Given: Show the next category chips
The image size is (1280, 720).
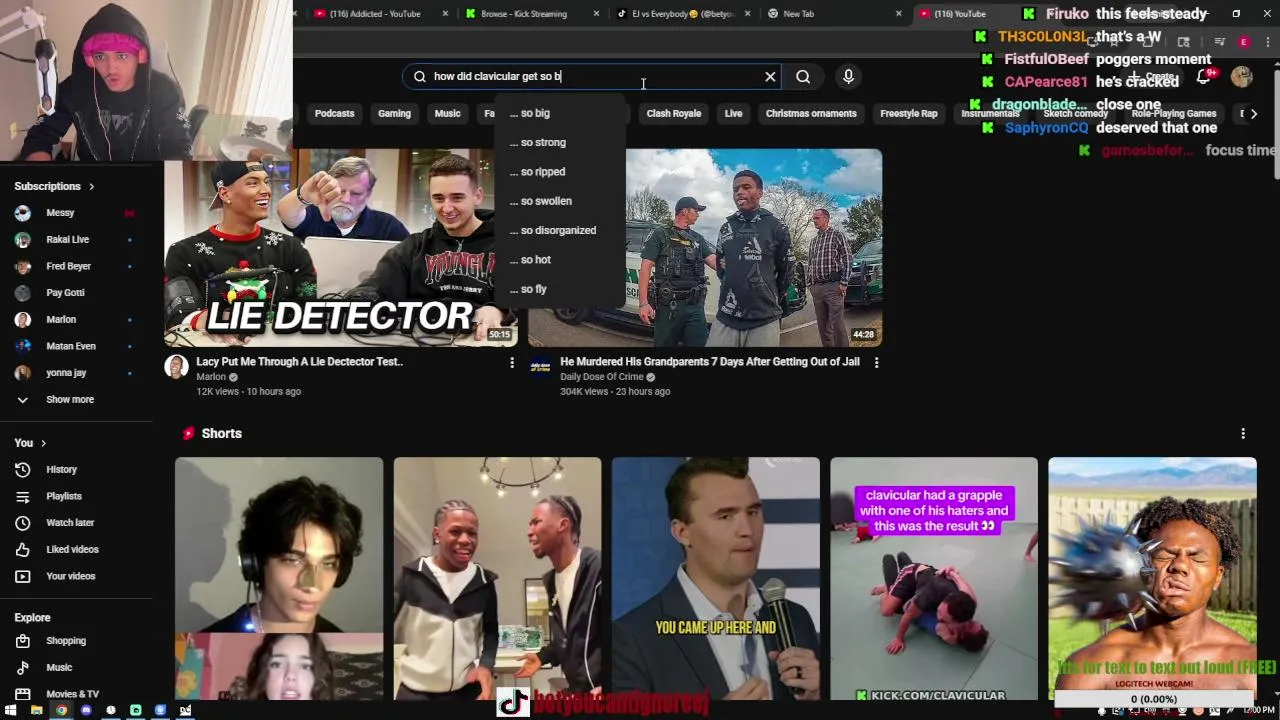Looking at the screenshot, I should (1253, 113).
